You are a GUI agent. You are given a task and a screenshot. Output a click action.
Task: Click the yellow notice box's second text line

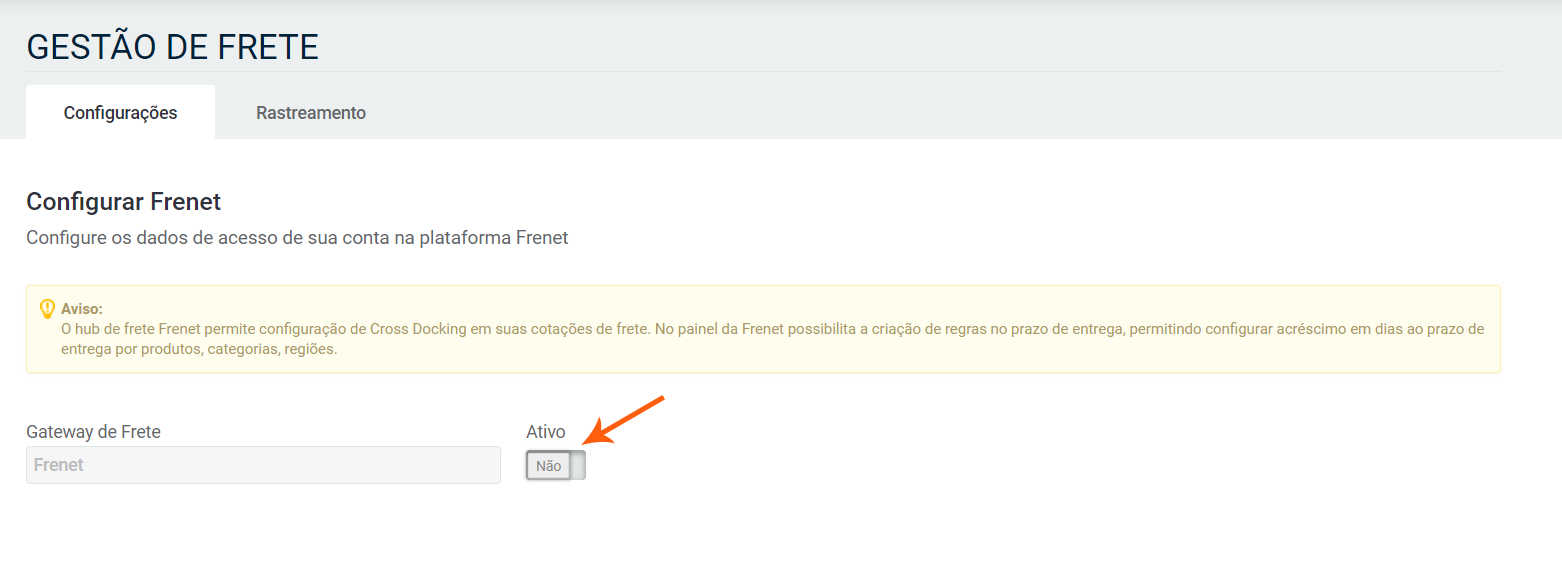(x=199, y=349)
